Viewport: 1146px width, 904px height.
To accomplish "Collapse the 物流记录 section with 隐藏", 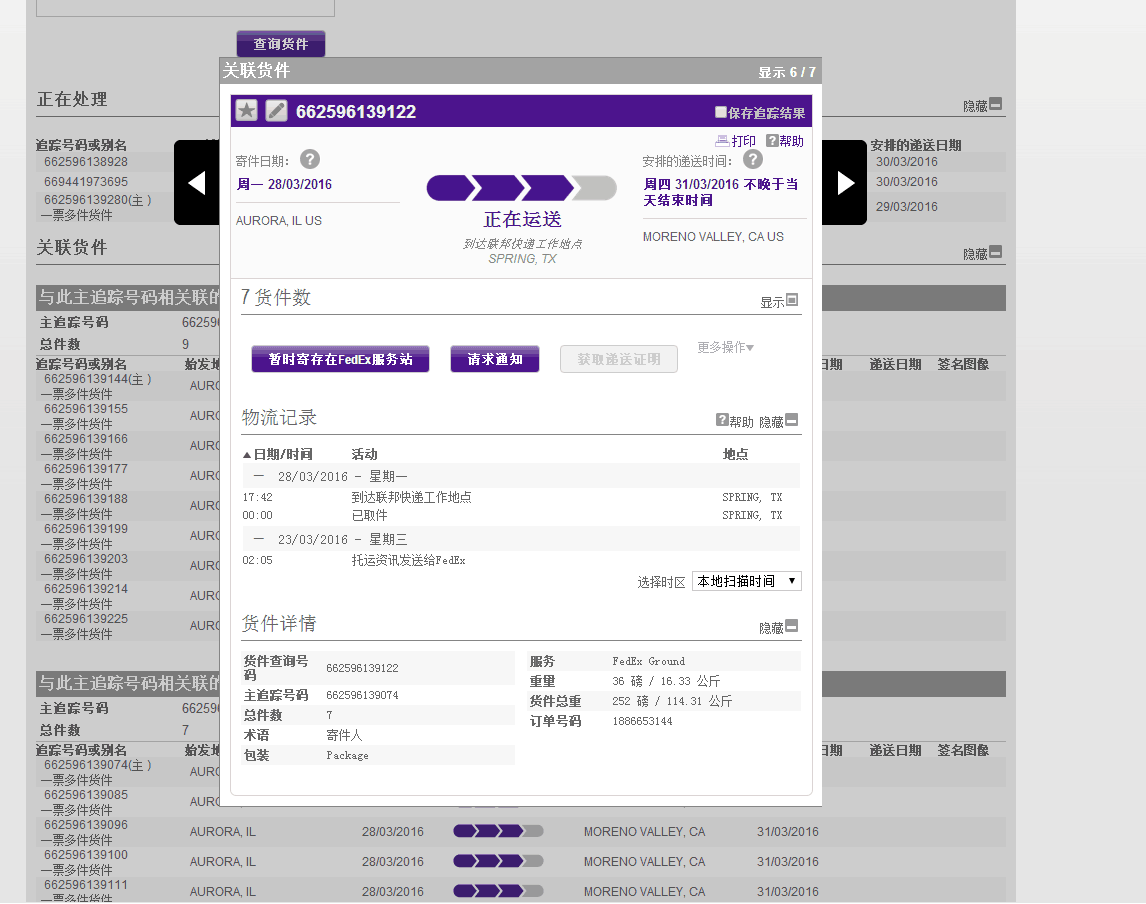I will point(778,421).
